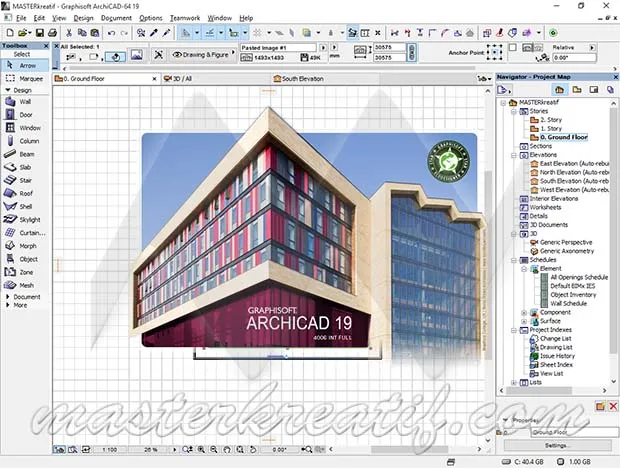
Task: Click the Pasted Image #1 name field
Action: (278, 47)
